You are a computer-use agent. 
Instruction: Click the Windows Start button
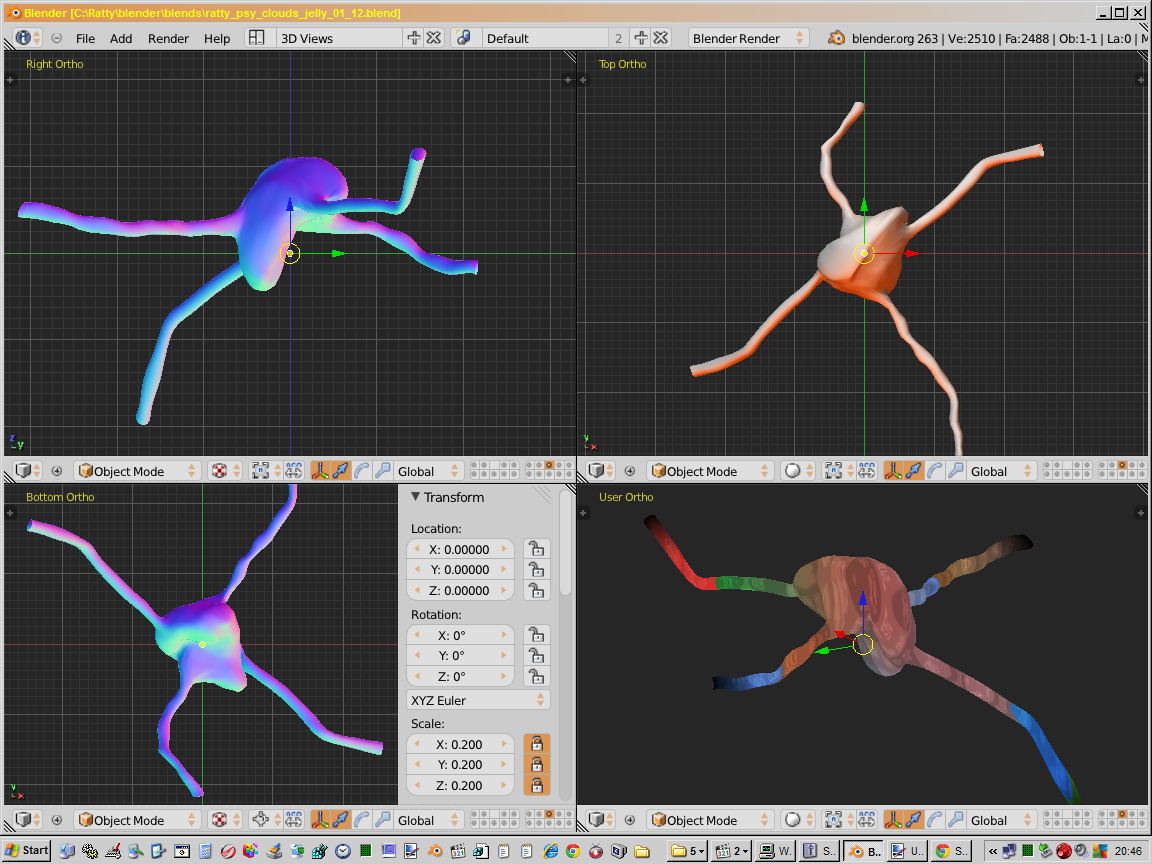pyautogui.click(x=27, y=851)
